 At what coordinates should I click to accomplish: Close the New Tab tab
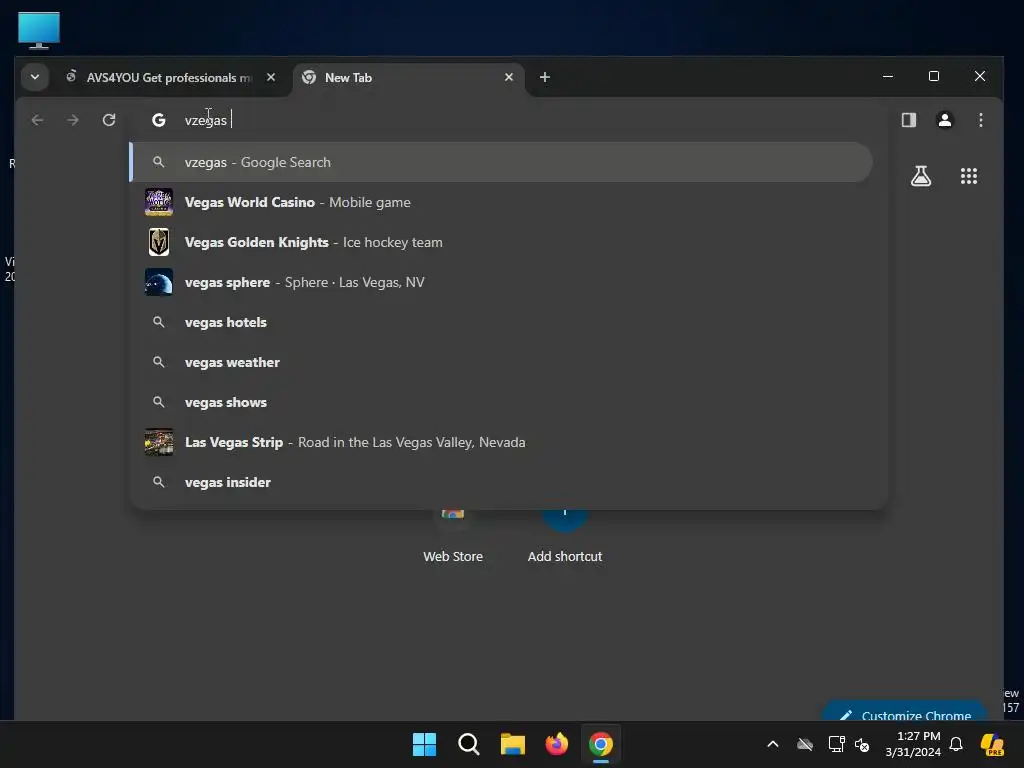[x=509, y=77]
